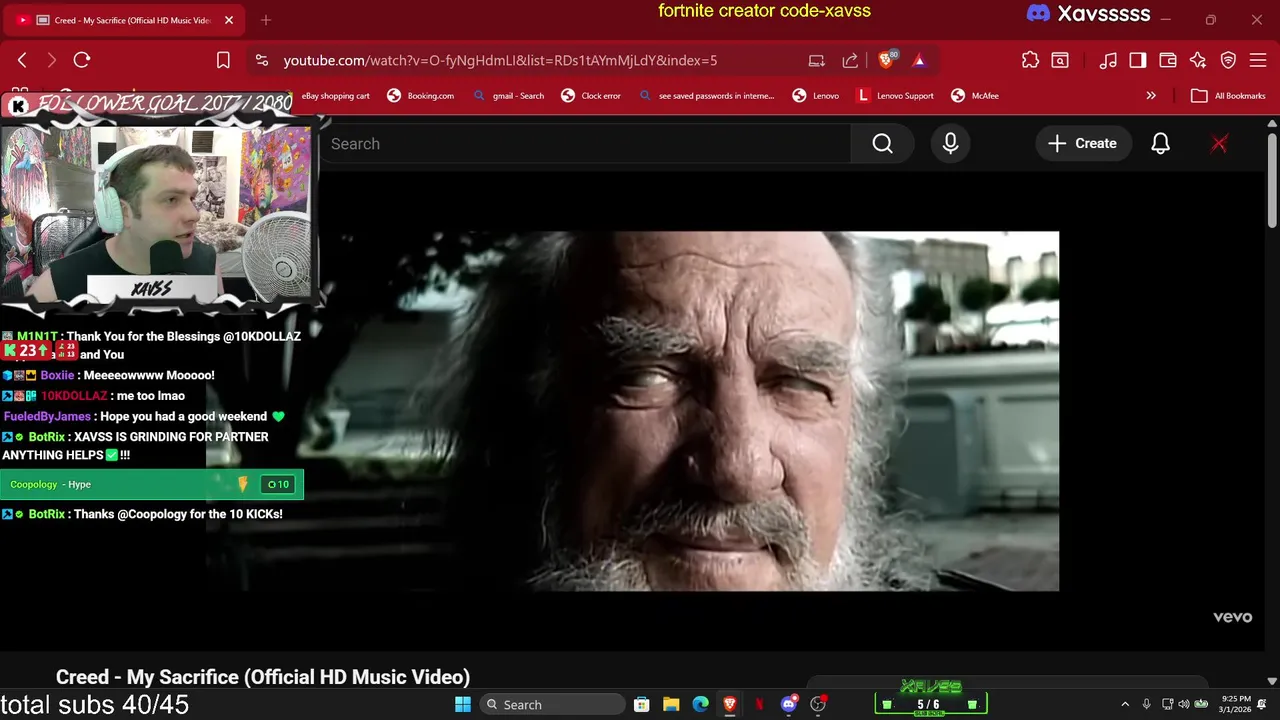Open the McAfee bookmark
The image size is (1280, 720).
tap(975, 96)
